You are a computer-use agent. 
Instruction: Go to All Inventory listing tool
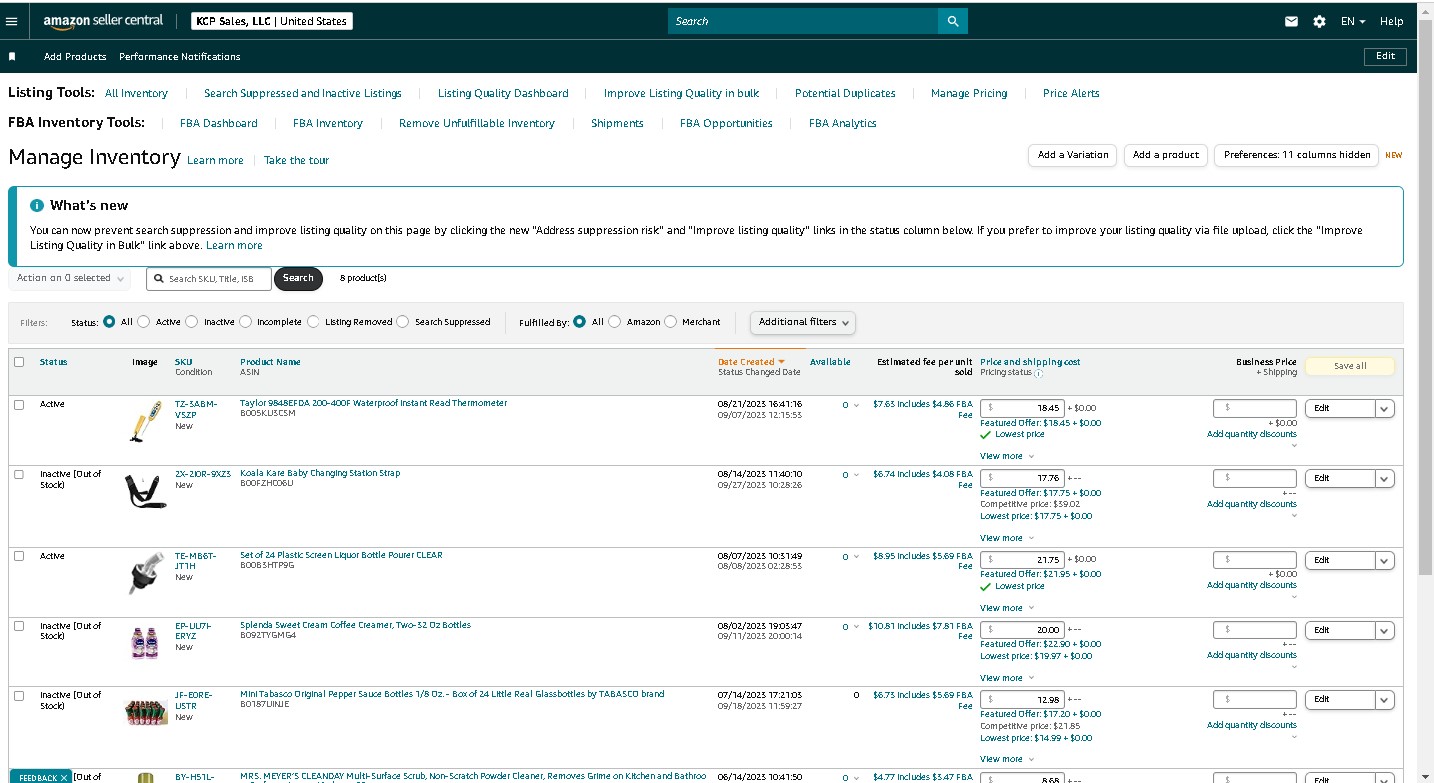[x=136, y=93]
